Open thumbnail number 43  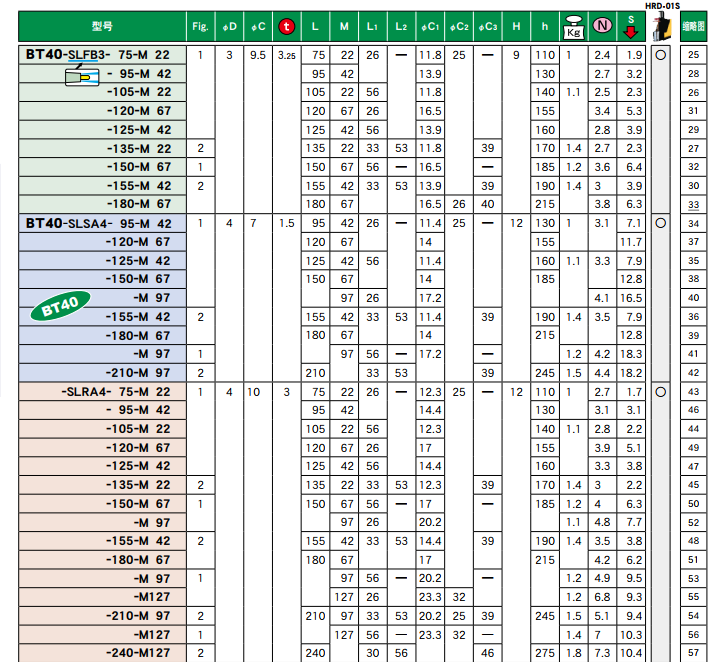[693, 392]
